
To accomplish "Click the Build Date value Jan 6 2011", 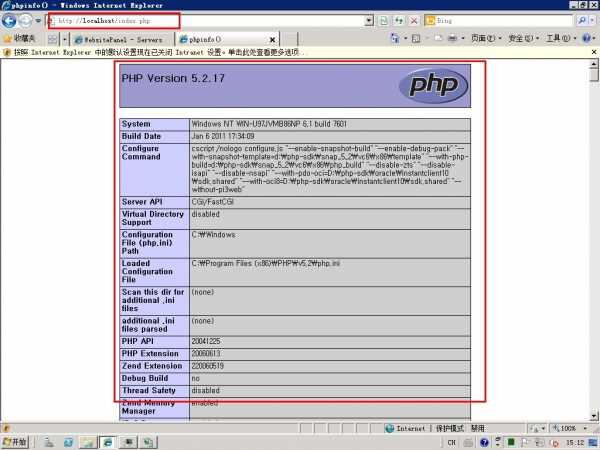I will click(x=223, y=136).
